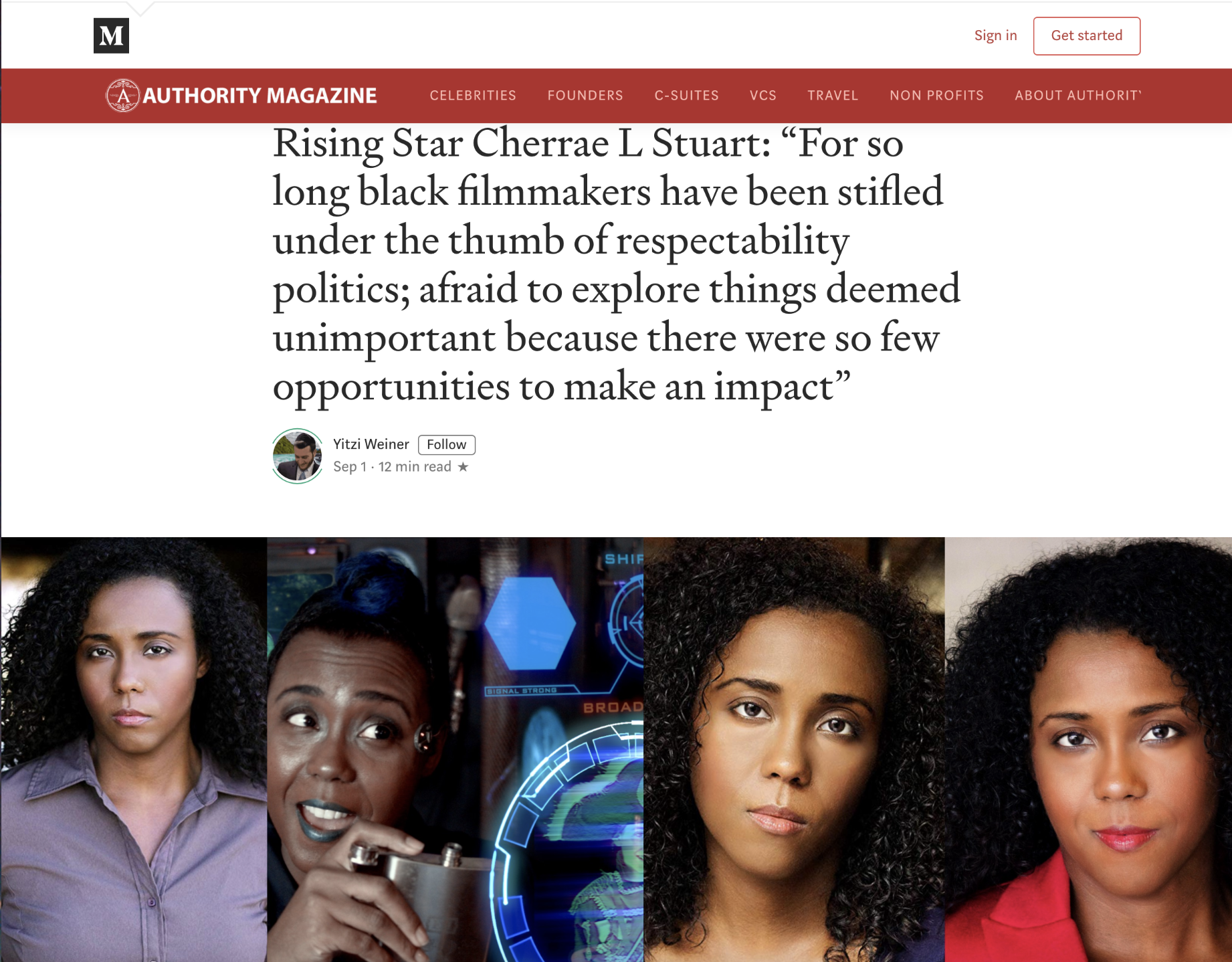Click the Sign in link

995,35
